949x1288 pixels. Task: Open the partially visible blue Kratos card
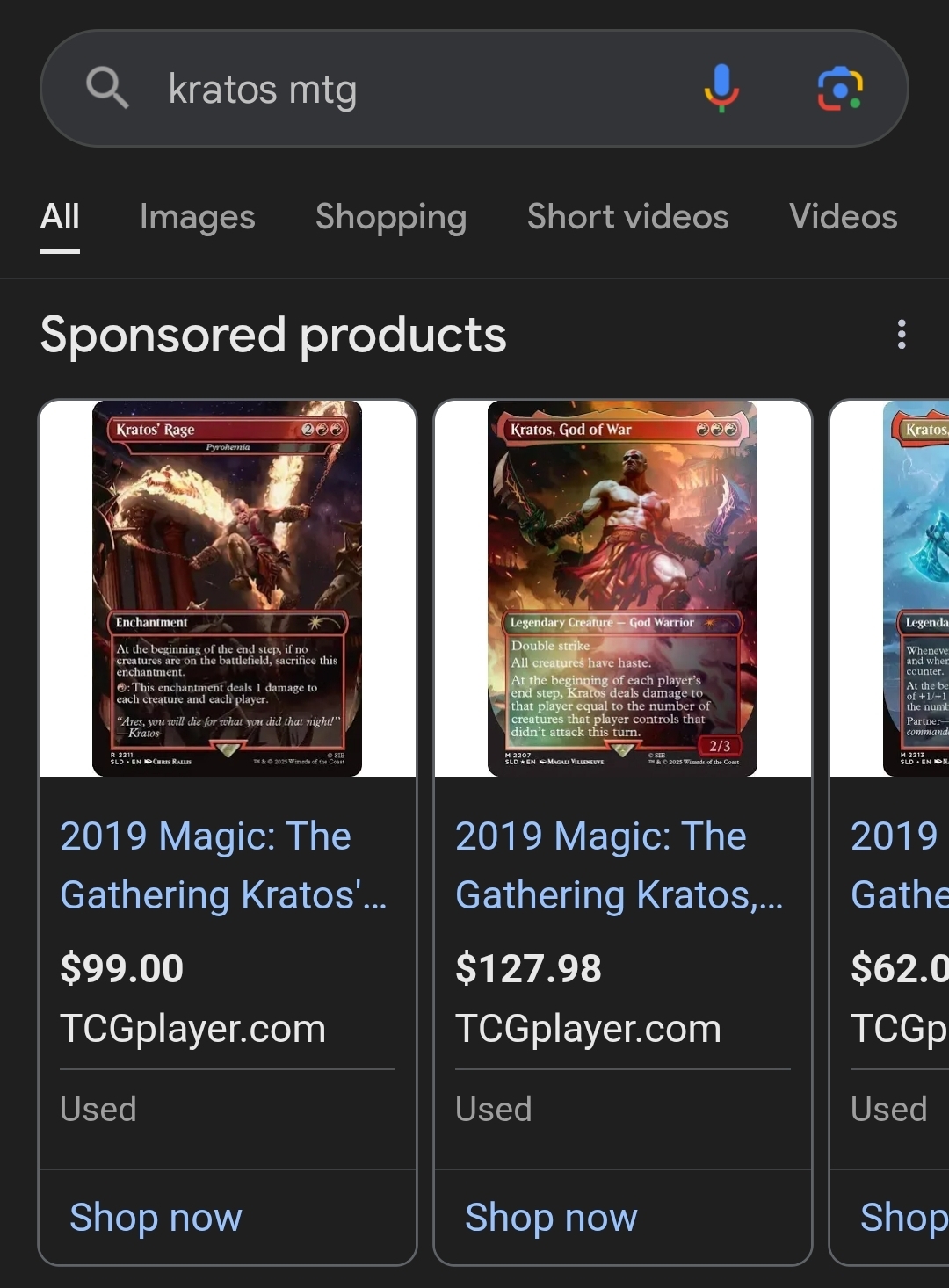[916, 589]
